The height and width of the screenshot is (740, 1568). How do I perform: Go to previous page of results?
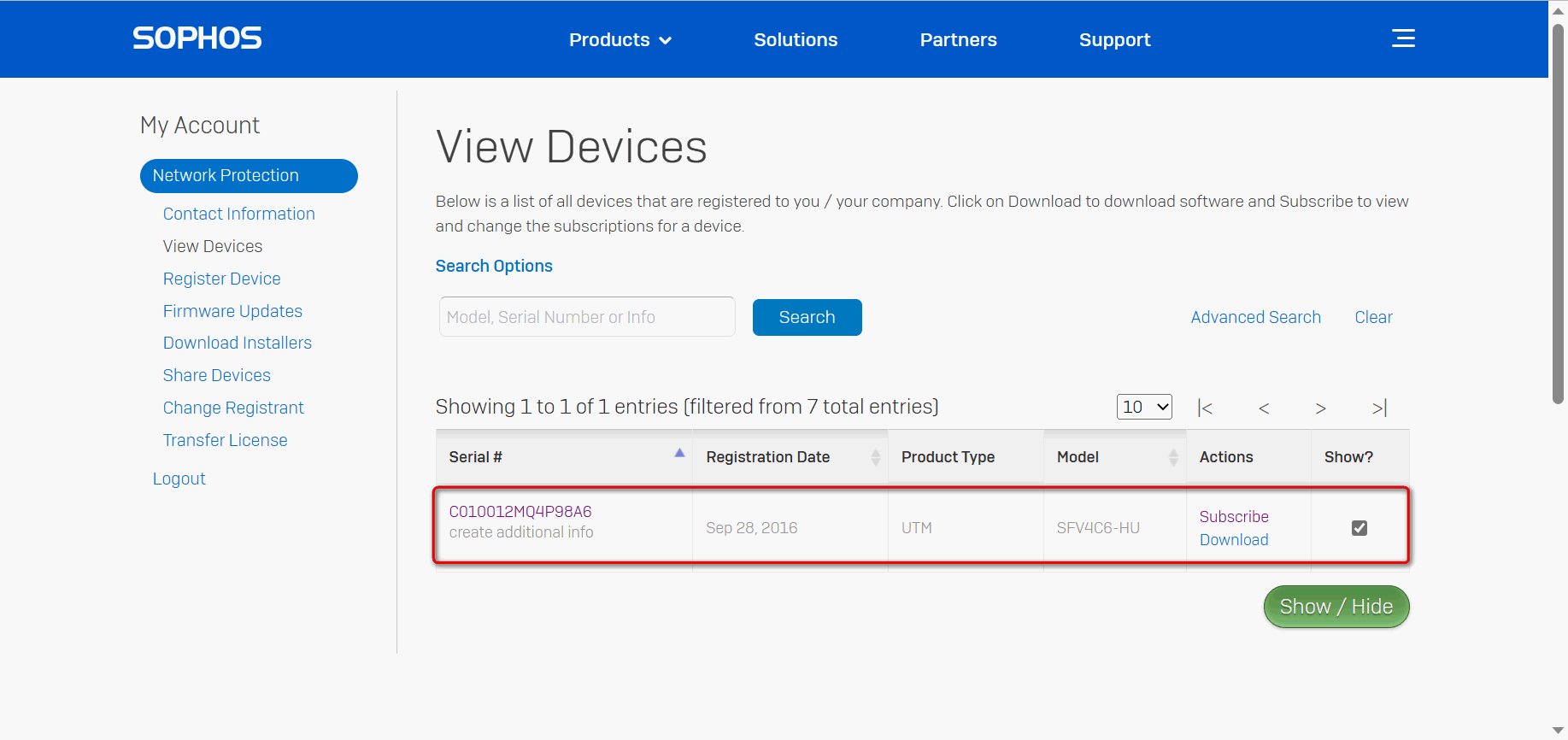point(1264,408)
